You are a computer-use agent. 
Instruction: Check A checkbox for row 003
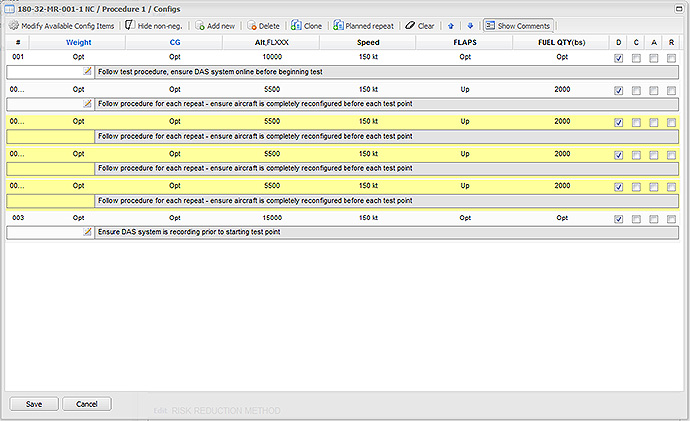[x=654, y=219]
